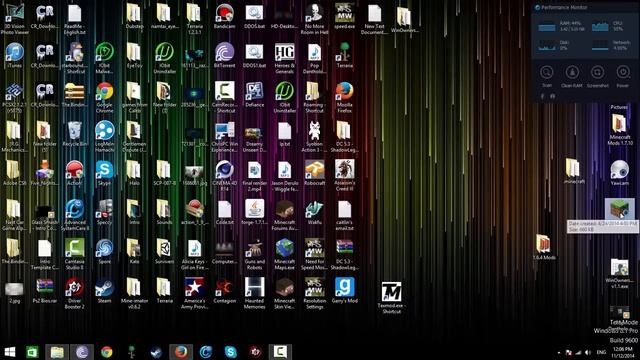Select the No More Room in Hell shortcut

pos(314,19)
